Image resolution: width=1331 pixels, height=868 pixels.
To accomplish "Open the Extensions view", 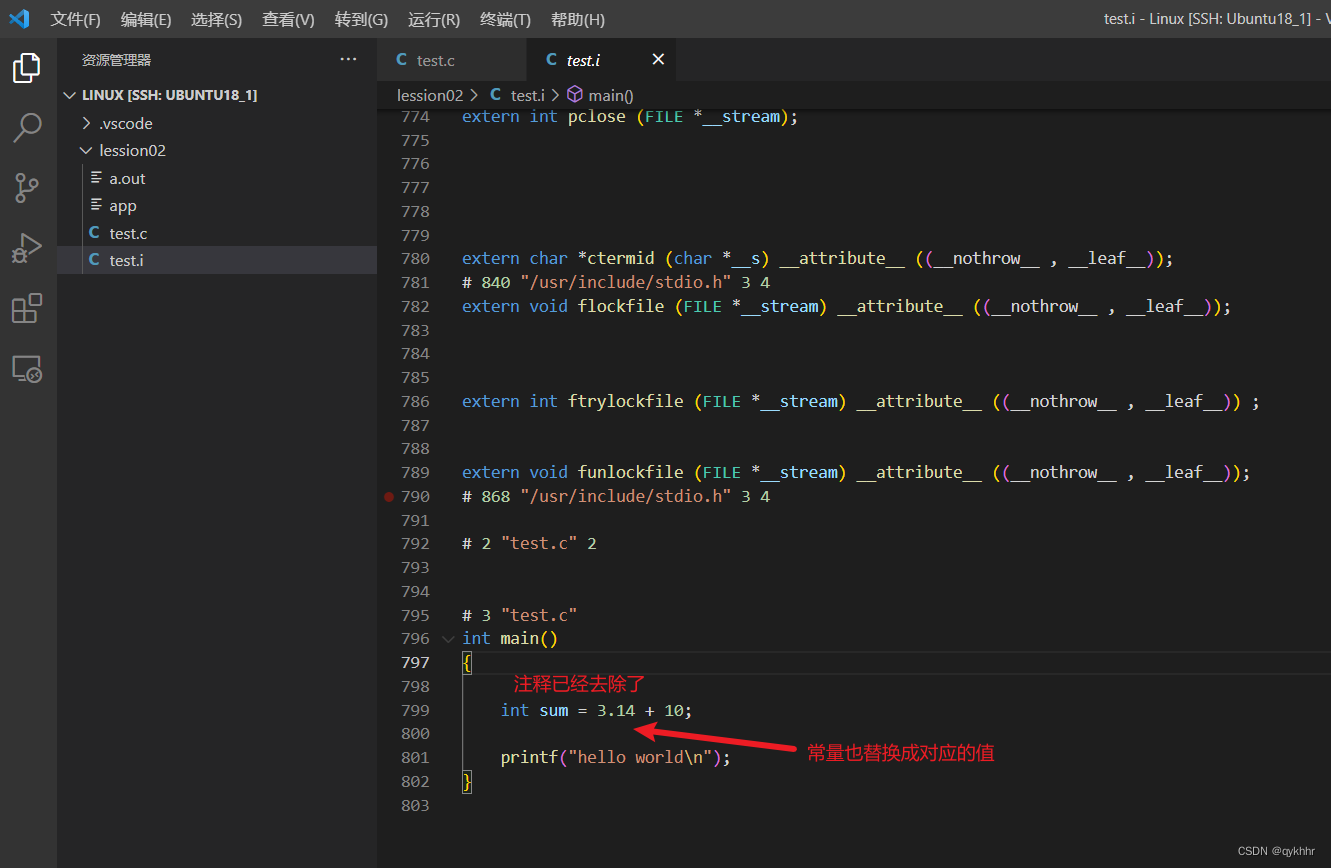I will coord(27,308).
